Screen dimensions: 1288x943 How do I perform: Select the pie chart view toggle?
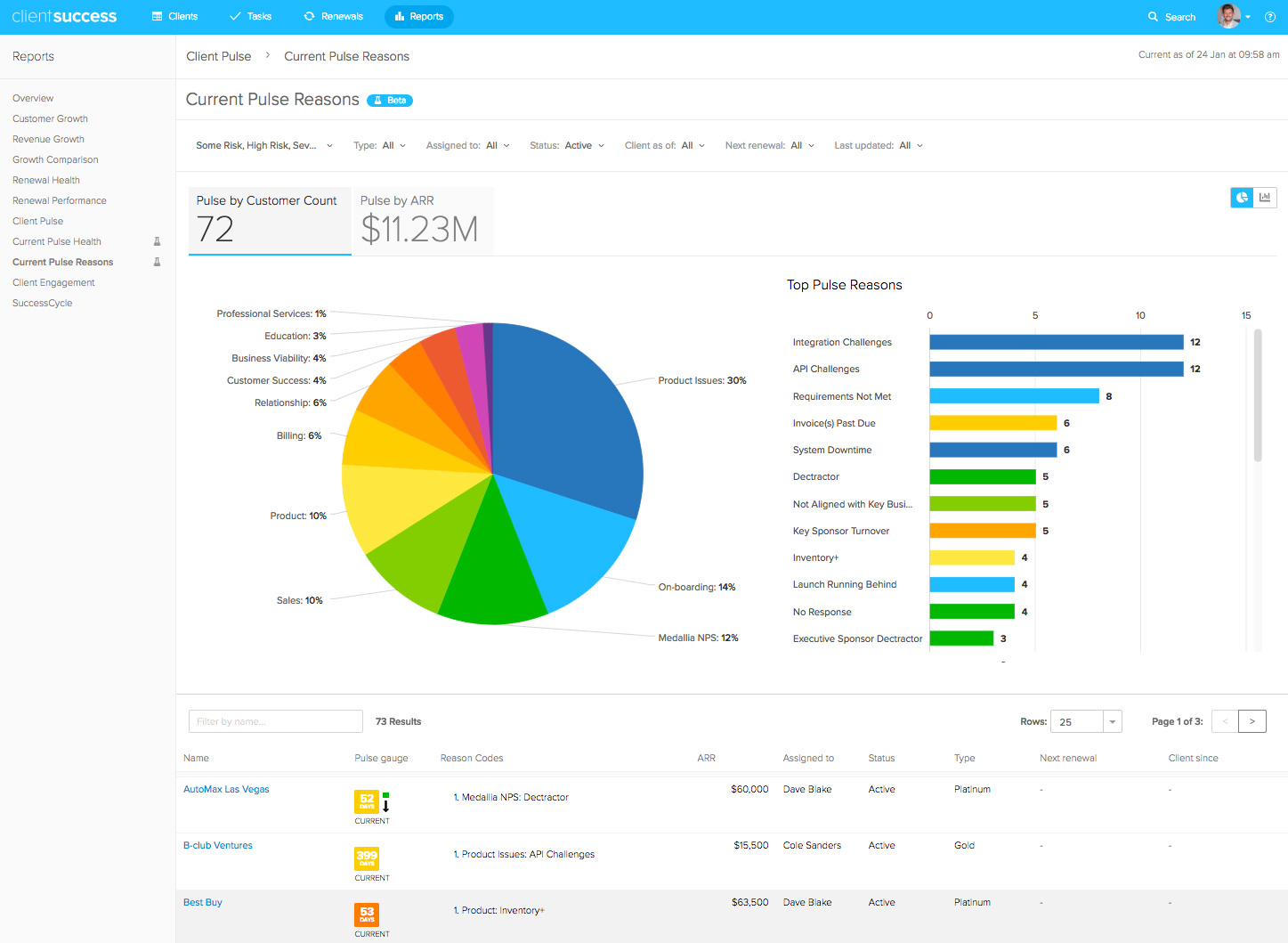1241,197
